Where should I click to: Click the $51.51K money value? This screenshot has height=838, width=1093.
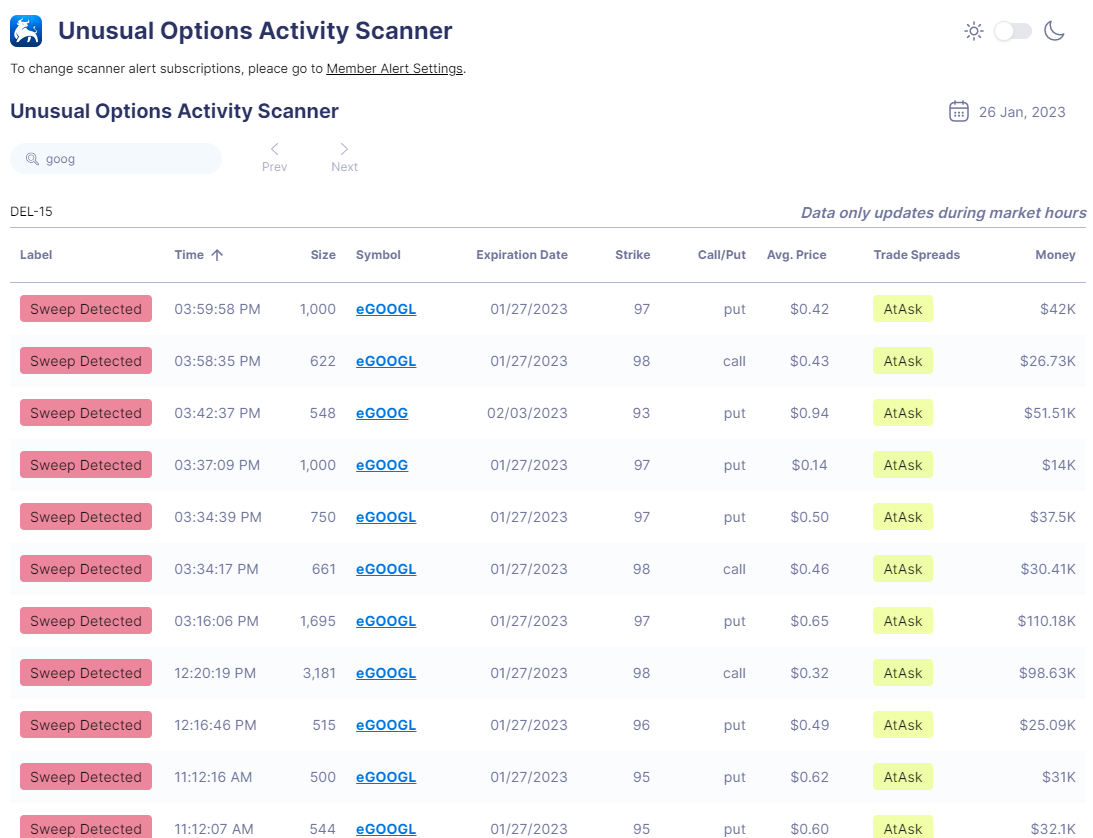coord(1050,413)
